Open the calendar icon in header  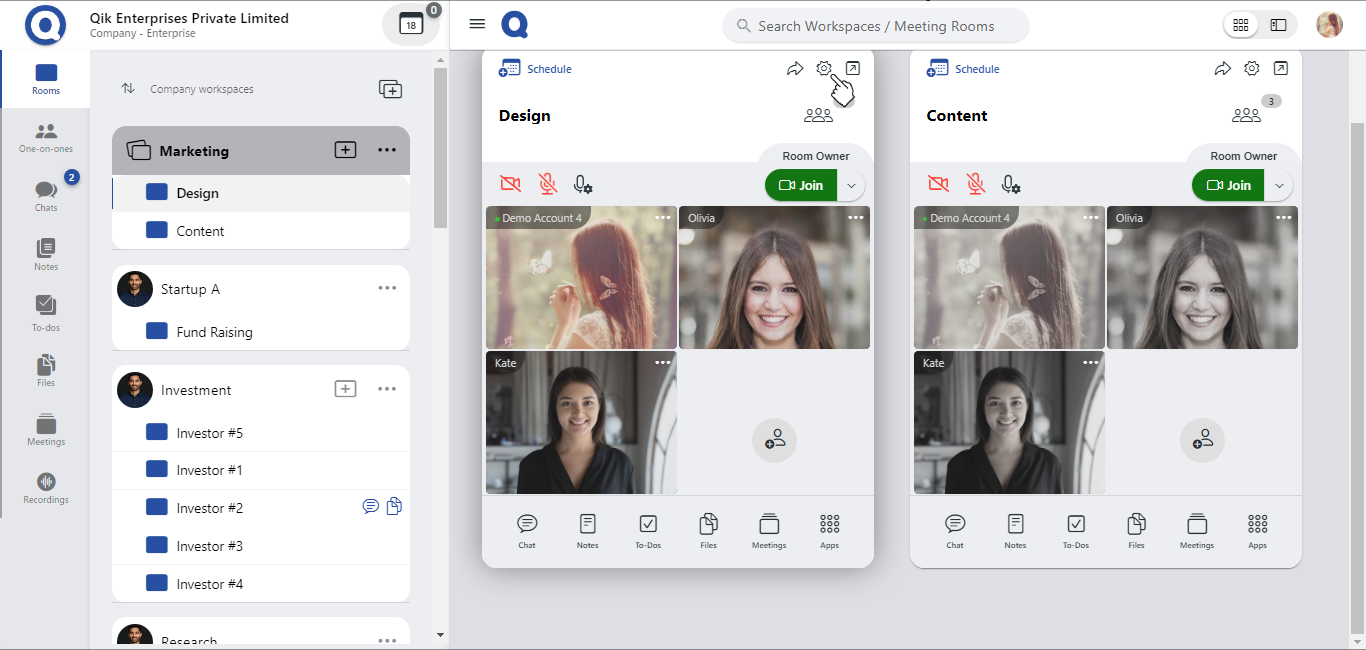(x=411, y=26)
